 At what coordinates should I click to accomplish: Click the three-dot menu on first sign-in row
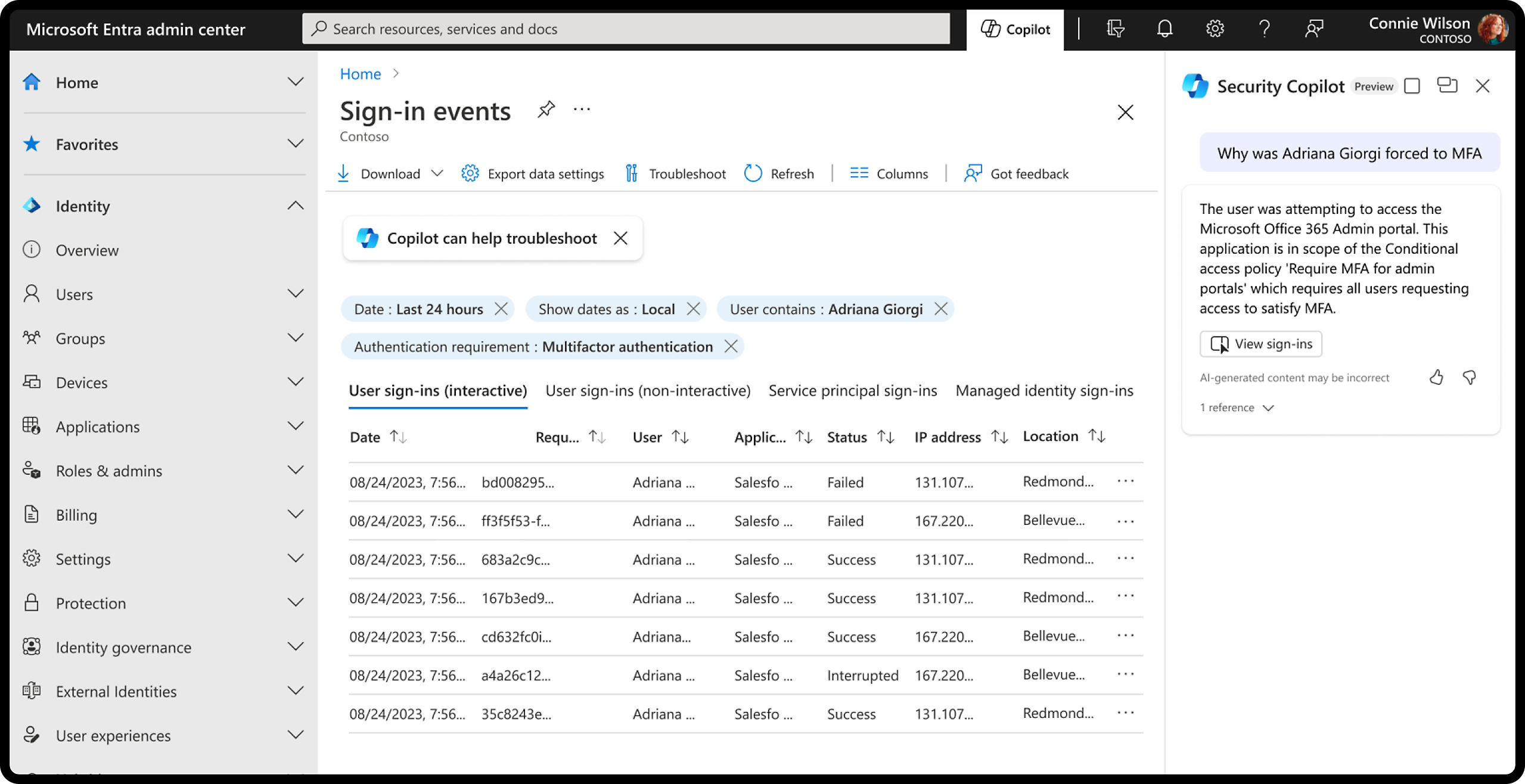[x=1127, y=482]
